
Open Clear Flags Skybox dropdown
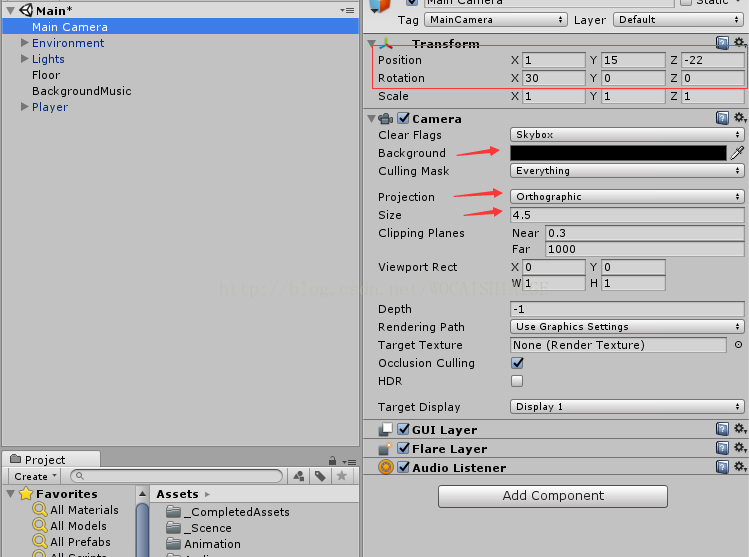click(627, 135)
